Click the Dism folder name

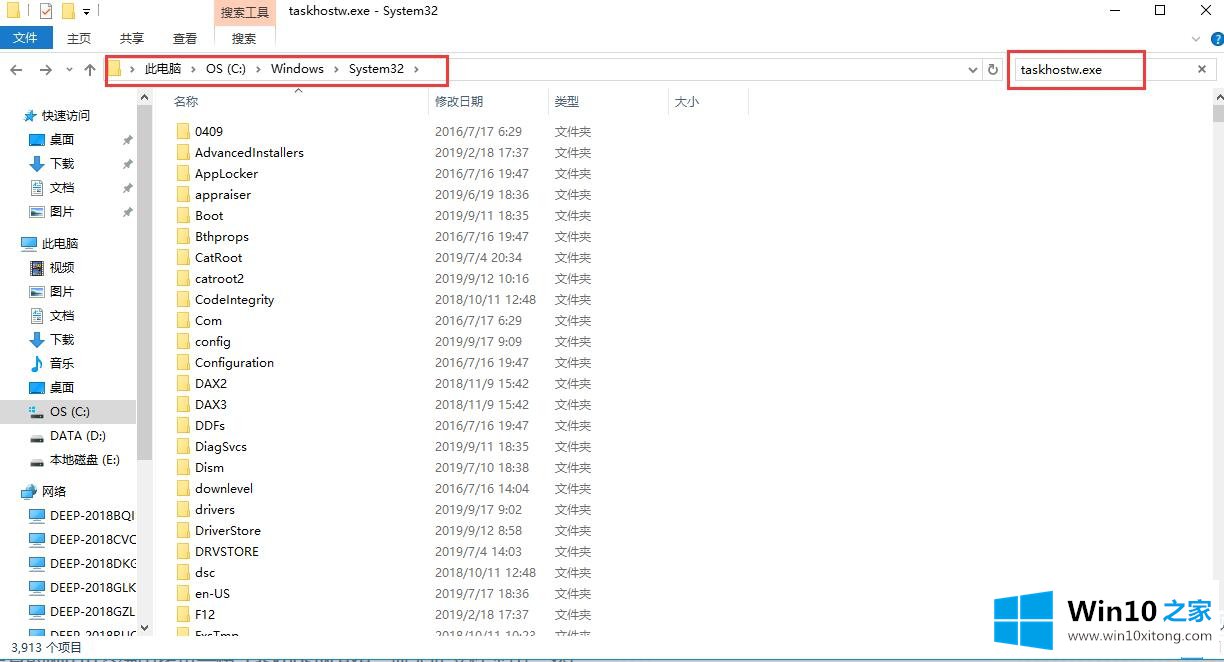click(209, 468)
